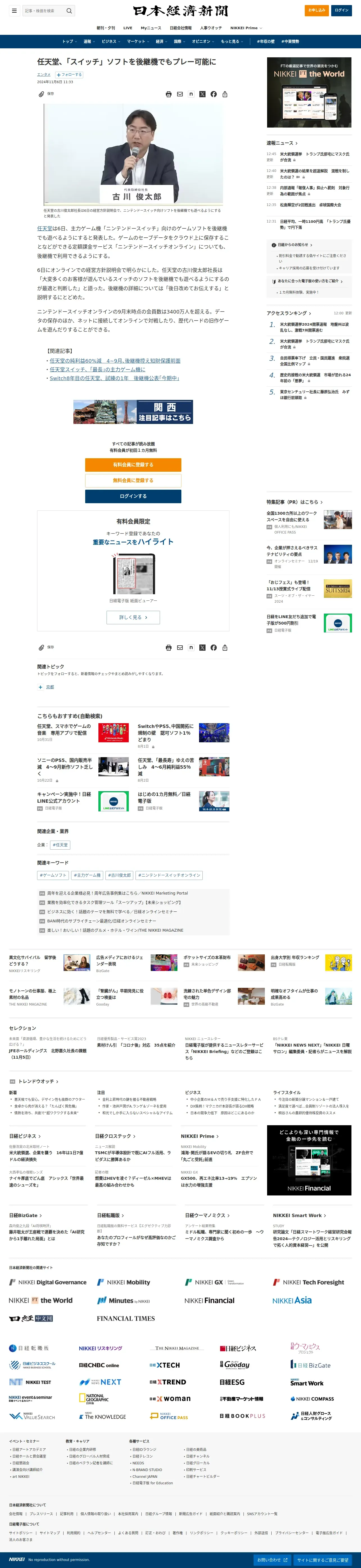Viewport: 361px width, 1568px height.
Task: Click the orange お申し込み button
Action: pyautogui.click(x=317, y=10)
